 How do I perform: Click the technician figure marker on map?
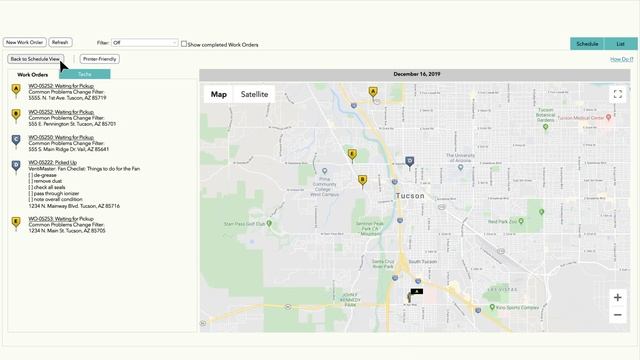(x=410, y=297)
